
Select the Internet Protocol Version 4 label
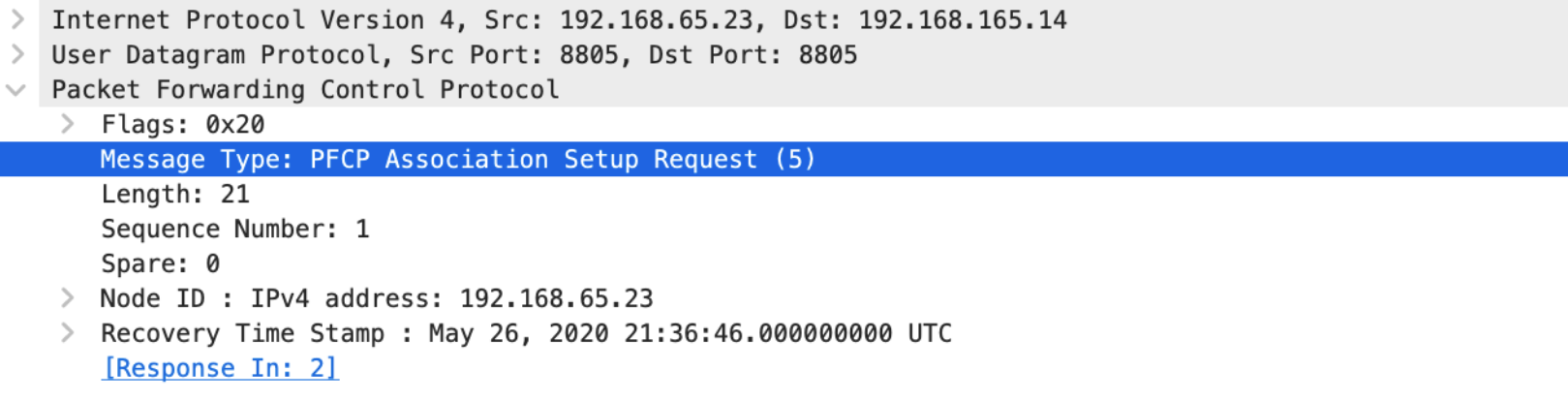[x=237, y=20]
